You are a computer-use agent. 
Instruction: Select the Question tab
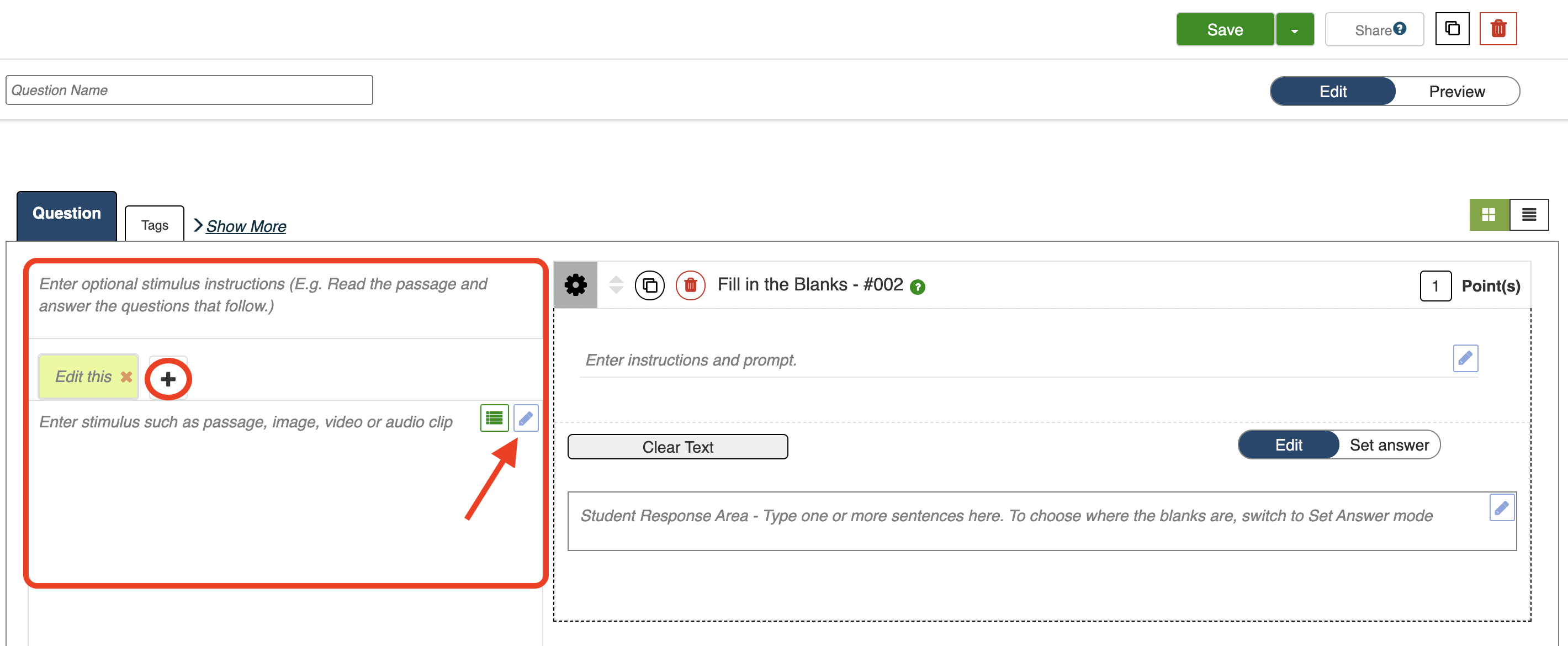coord(66,214)
